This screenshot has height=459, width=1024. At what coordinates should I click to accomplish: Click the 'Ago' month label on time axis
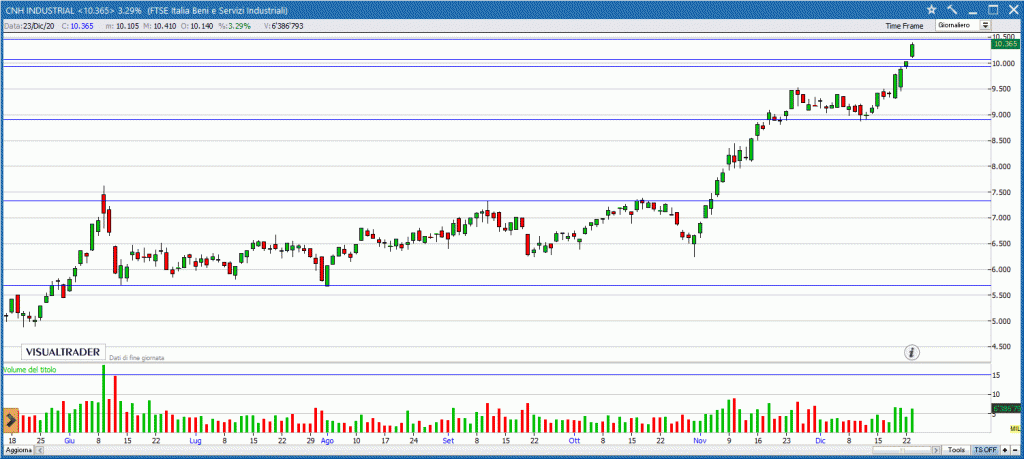(x=327, y=441)
